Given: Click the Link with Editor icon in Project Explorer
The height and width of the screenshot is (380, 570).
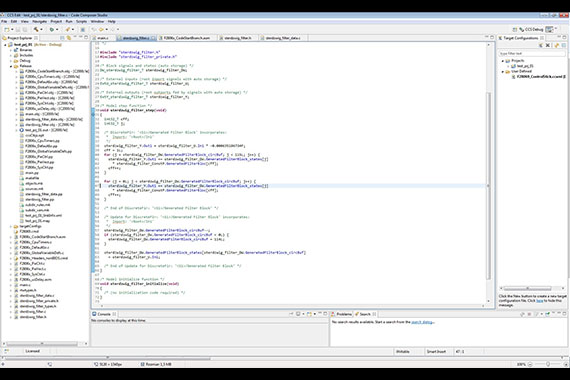Looking at the screenshot, I should point(69,38).
